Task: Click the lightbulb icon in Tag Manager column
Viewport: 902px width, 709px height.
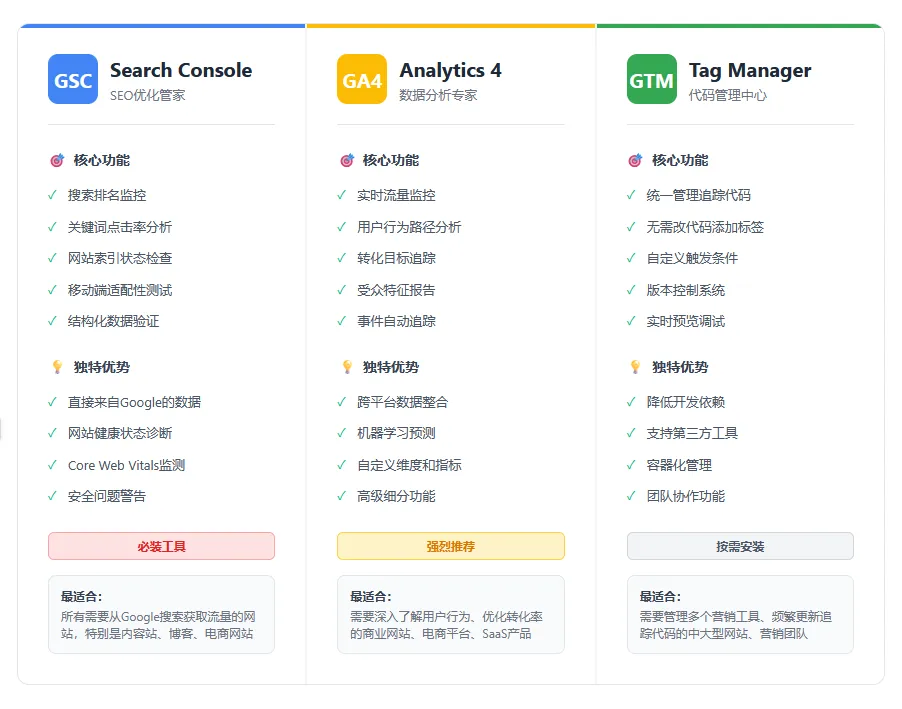Action: pyautogui.click(x=635, y=367)
